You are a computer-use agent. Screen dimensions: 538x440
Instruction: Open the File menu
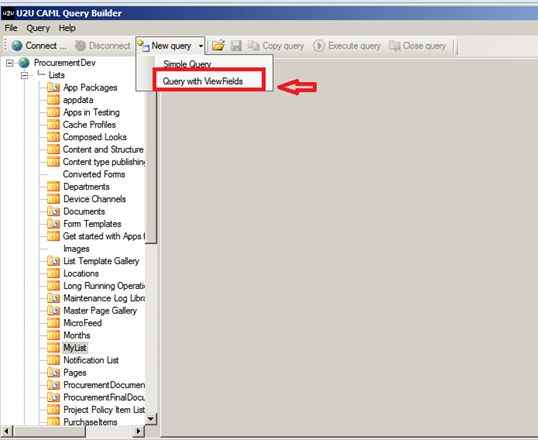[x=11, y=28]
